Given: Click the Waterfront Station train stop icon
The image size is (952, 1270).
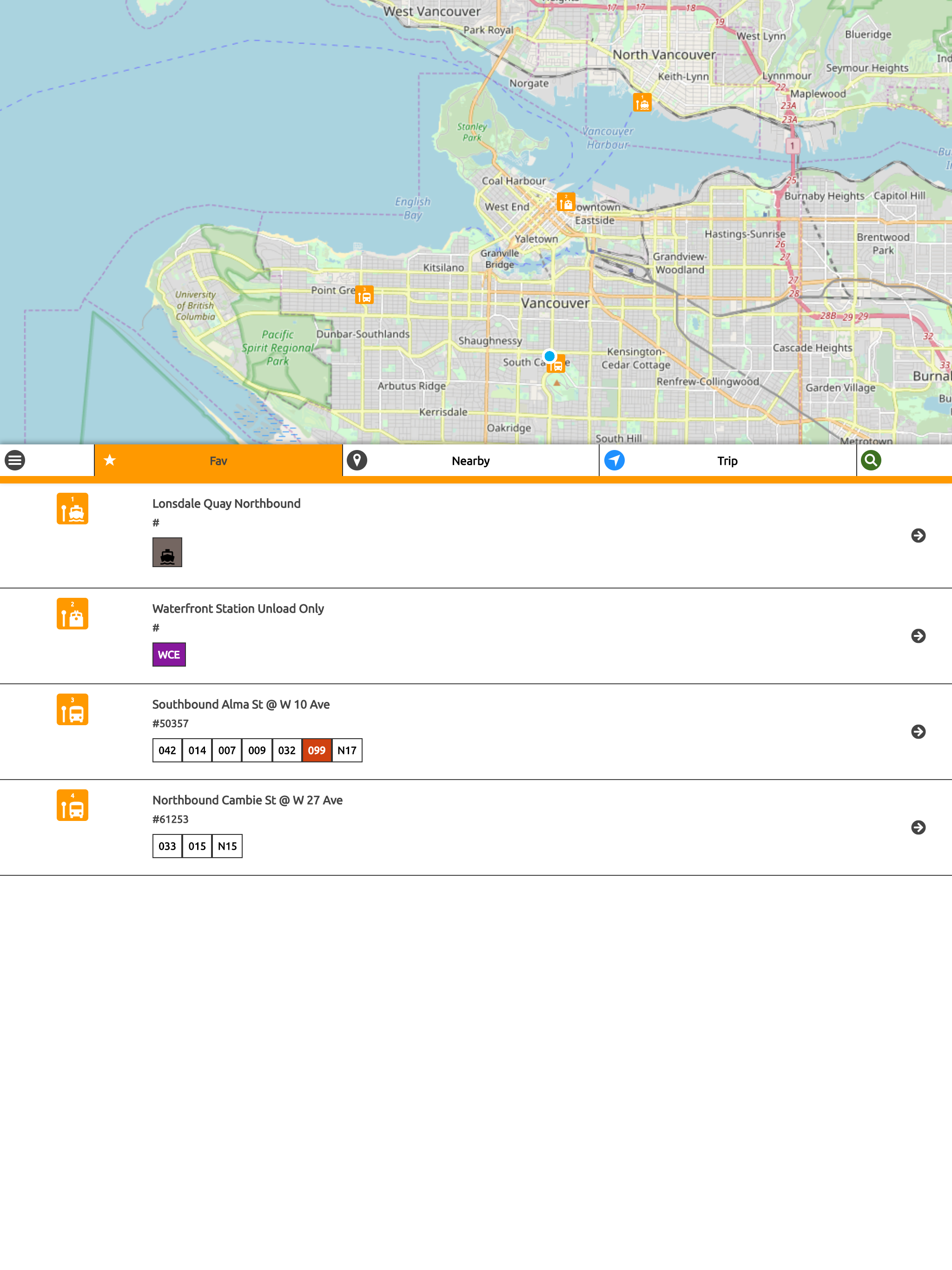Looking at the screenshot, I should pyautogui.click(x=73, y=614).
